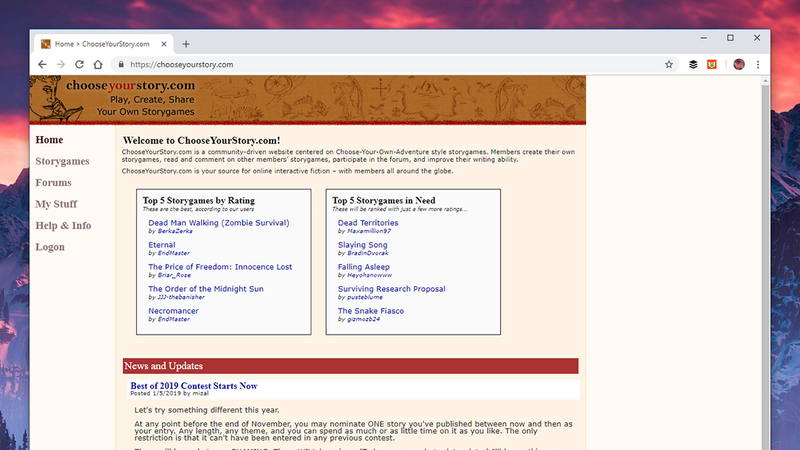Click the browser forward arrow
This screenshot has width=800, height=450.
[61, 64]
